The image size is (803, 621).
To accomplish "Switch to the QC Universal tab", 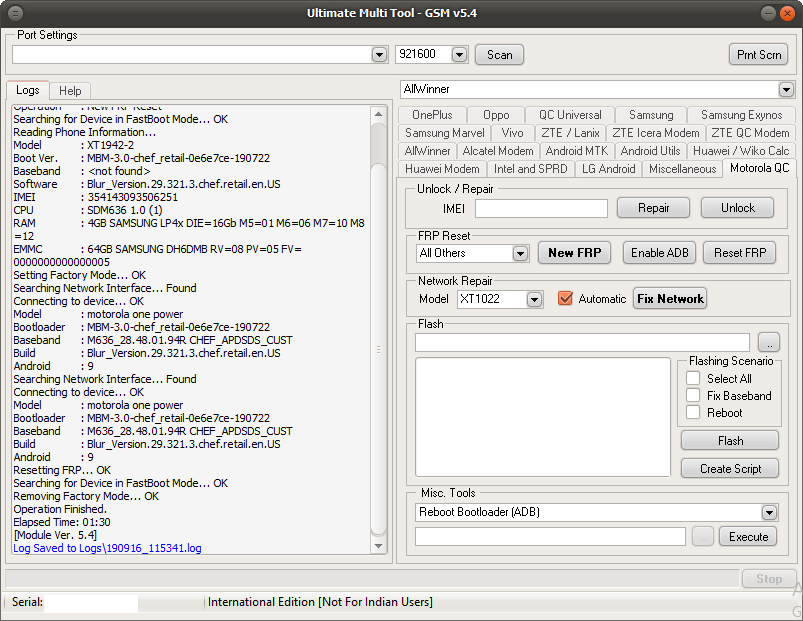I will click(x=570, y=115).
